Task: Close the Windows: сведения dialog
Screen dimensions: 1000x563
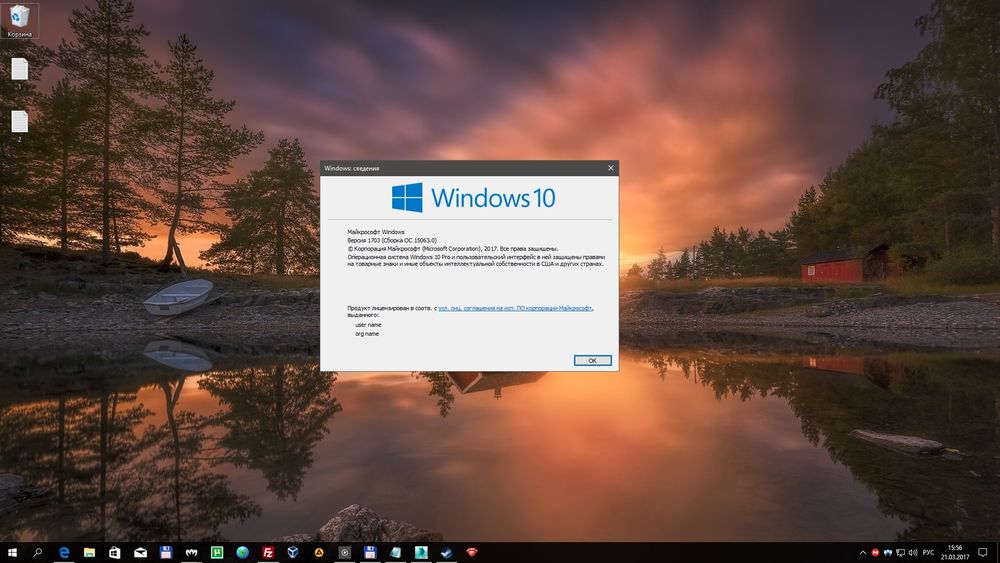Action: [610, 168]
